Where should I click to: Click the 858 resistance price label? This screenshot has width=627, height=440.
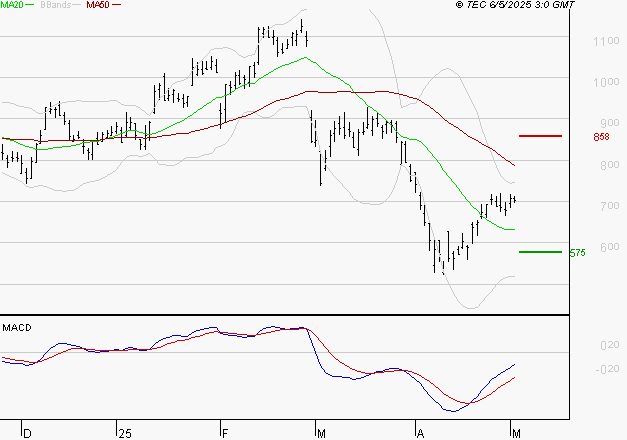601,137
